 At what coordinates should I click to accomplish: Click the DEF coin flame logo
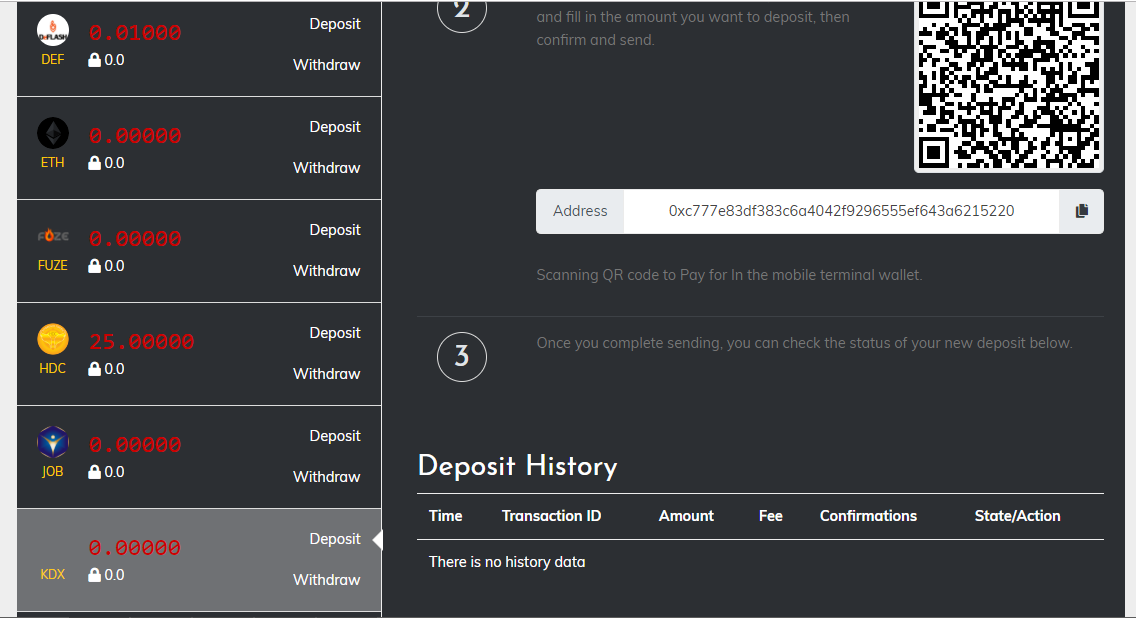click(x=53, y=30)
